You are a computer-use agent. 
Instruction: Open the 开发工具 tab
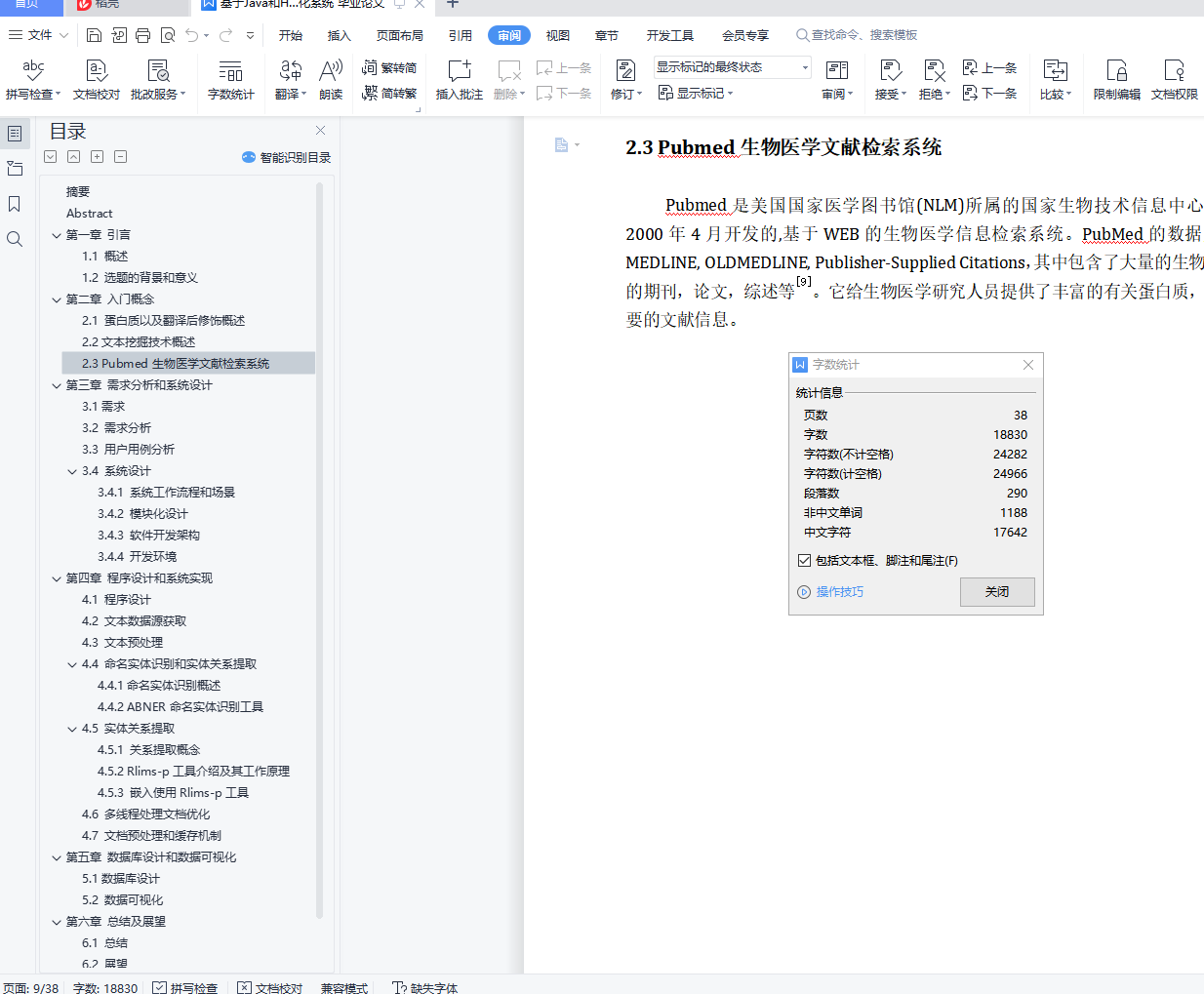coord(670,35)
